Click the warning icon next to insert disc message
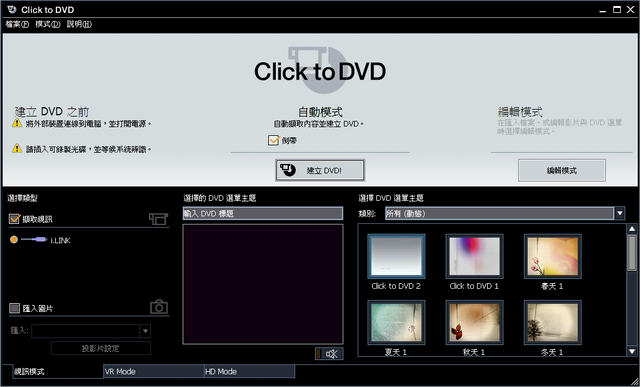 [17, 148]
